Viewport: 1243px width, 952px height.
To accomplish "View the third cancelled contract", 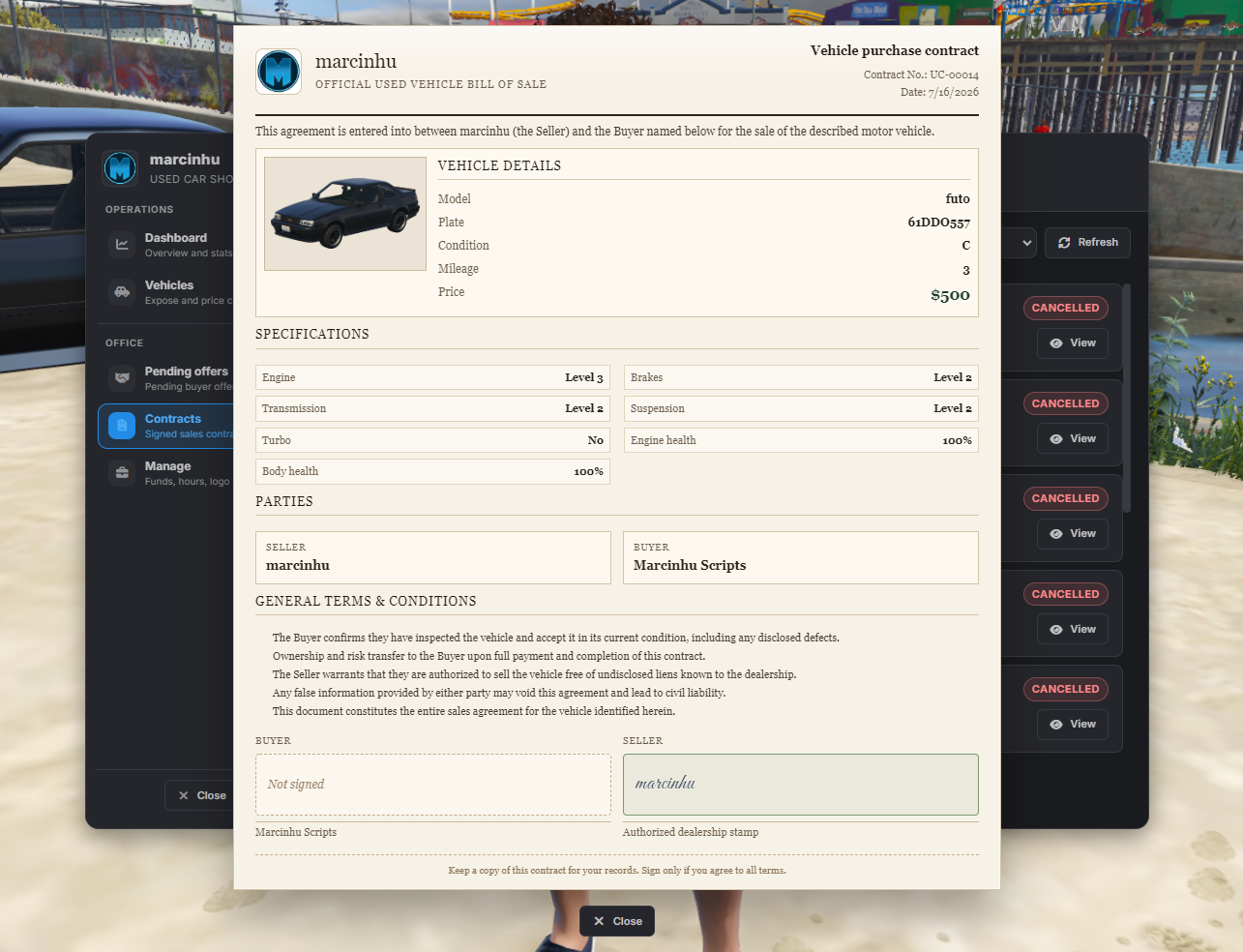I will 1073,534.
